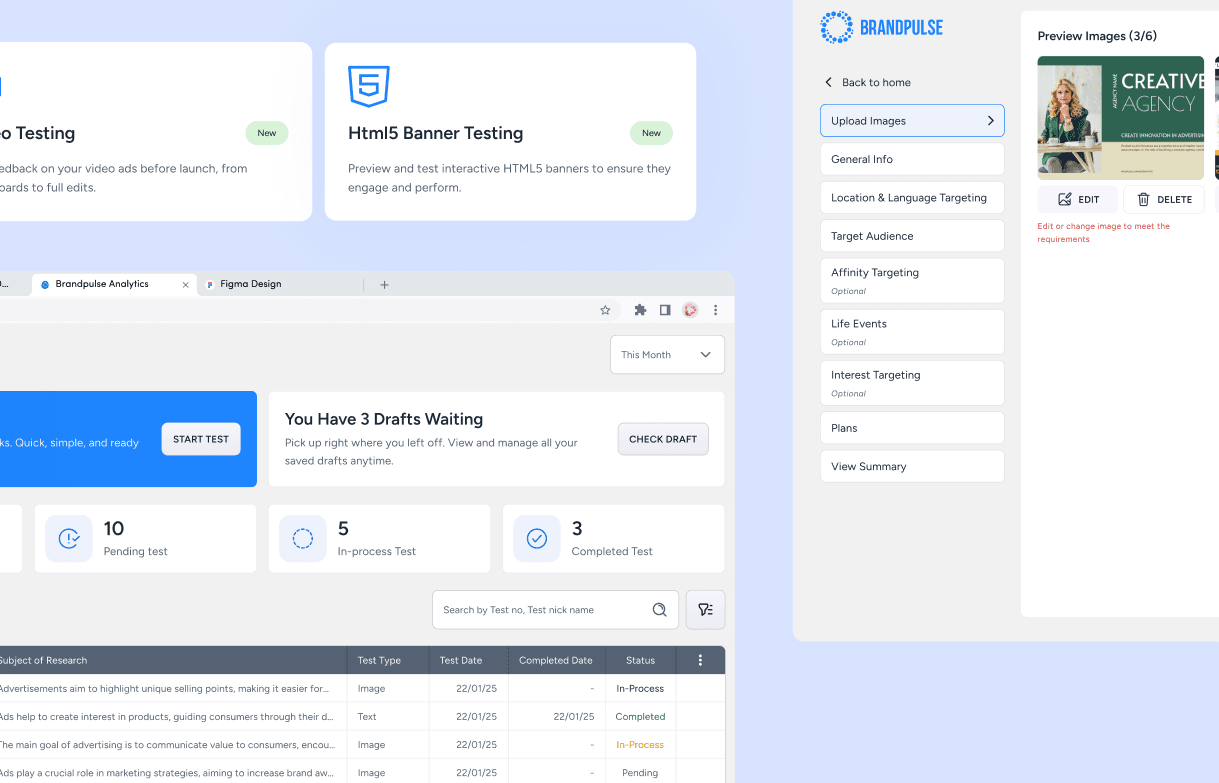The width and height of the screenshot is (1219, 783).
Task: Click the search magnifier icon
Action: pos(659,610)
